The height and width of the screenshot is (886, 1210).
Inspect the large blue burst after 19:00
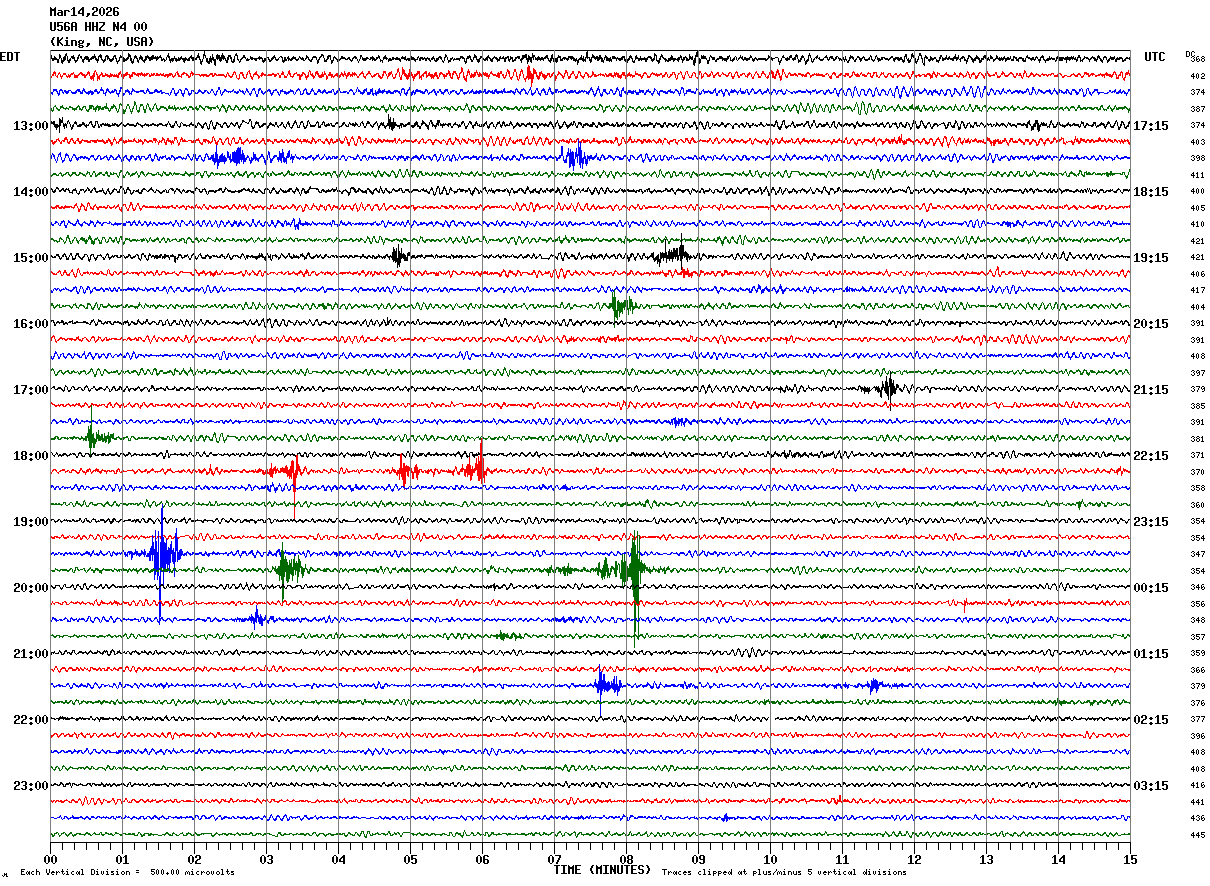[162, 553]
